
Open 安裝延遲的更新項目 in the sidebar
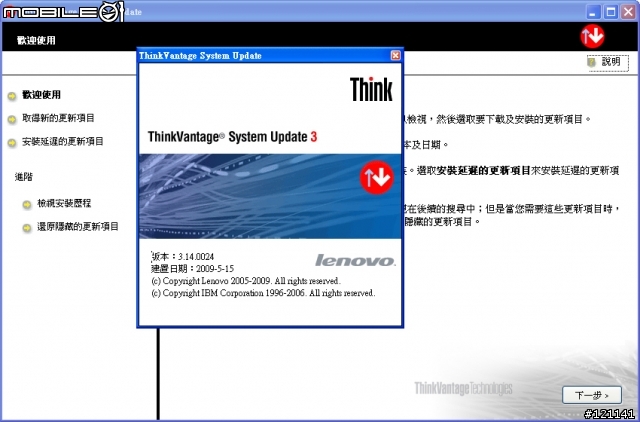click(x=63, y=142)
